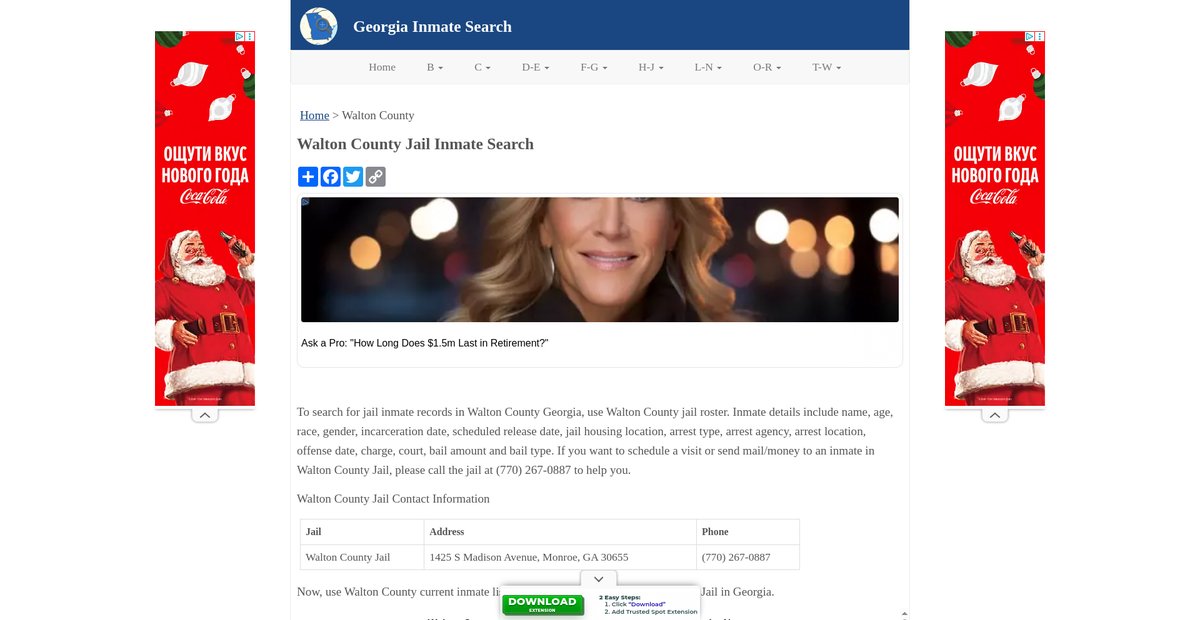Expand the T-W counties dropdown

[826, 67]
